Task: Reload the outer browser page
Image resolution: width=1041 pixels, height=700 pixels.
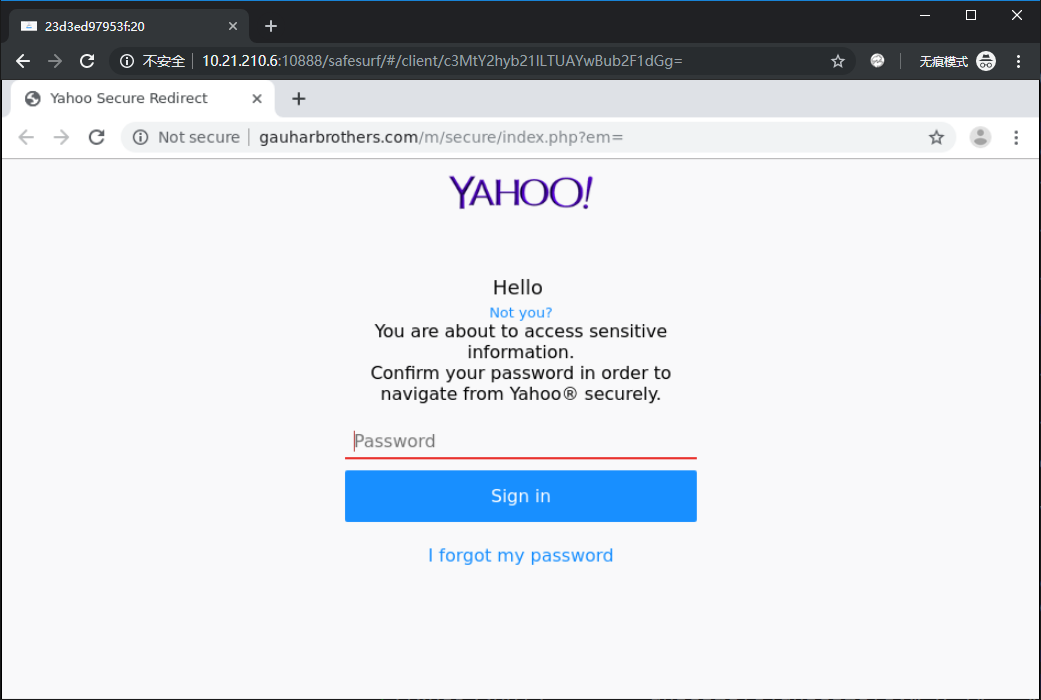Action: tap(87, 61)
